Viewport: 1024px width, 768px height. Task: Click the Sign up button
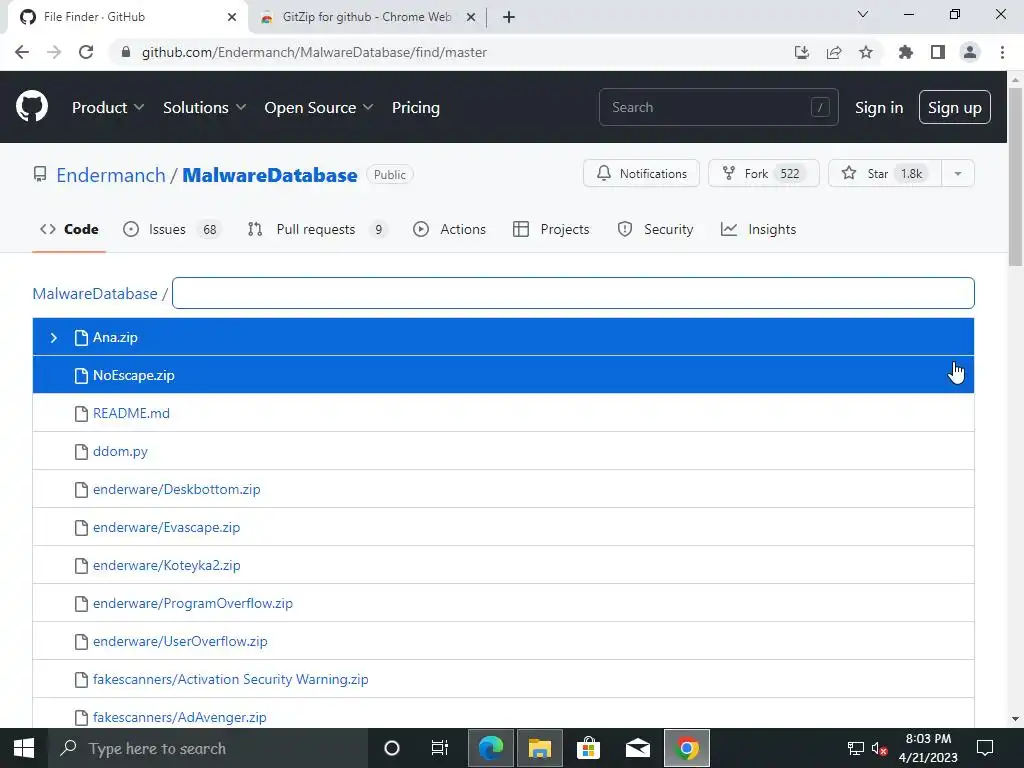(955, 108)
